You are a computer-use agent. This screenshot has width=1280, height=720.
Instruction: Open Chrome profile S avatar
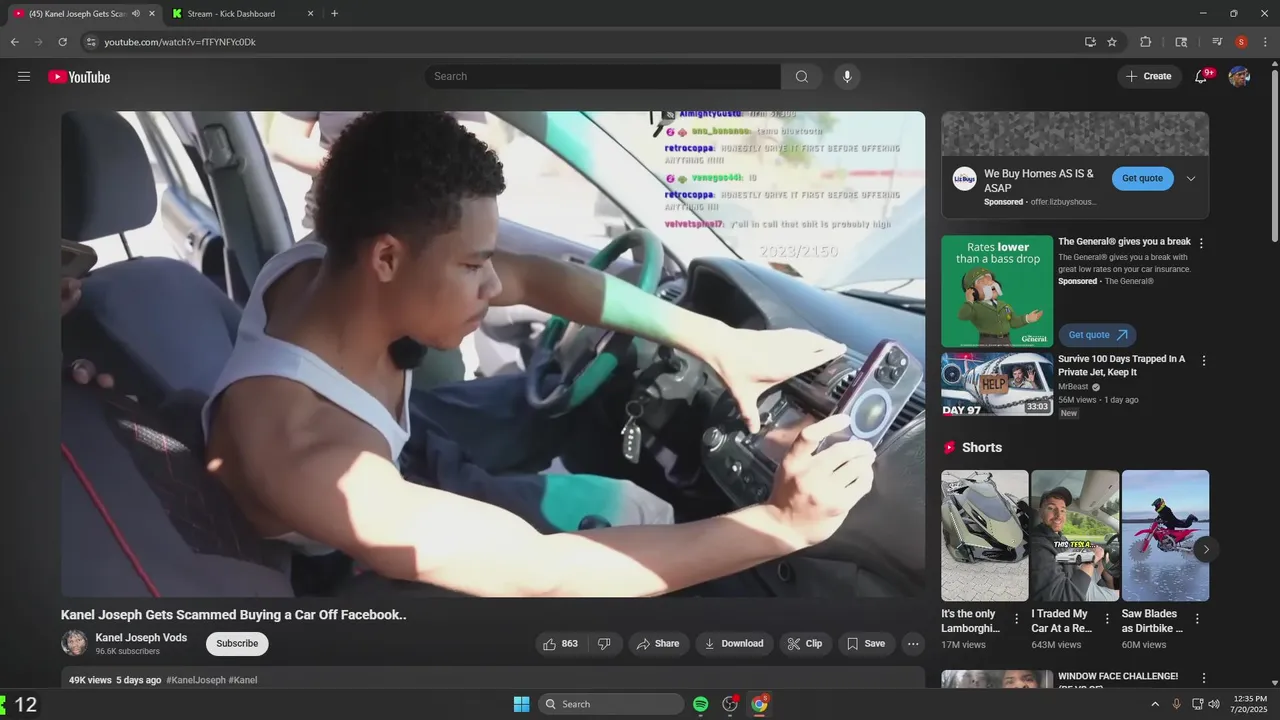(1241, 42)
